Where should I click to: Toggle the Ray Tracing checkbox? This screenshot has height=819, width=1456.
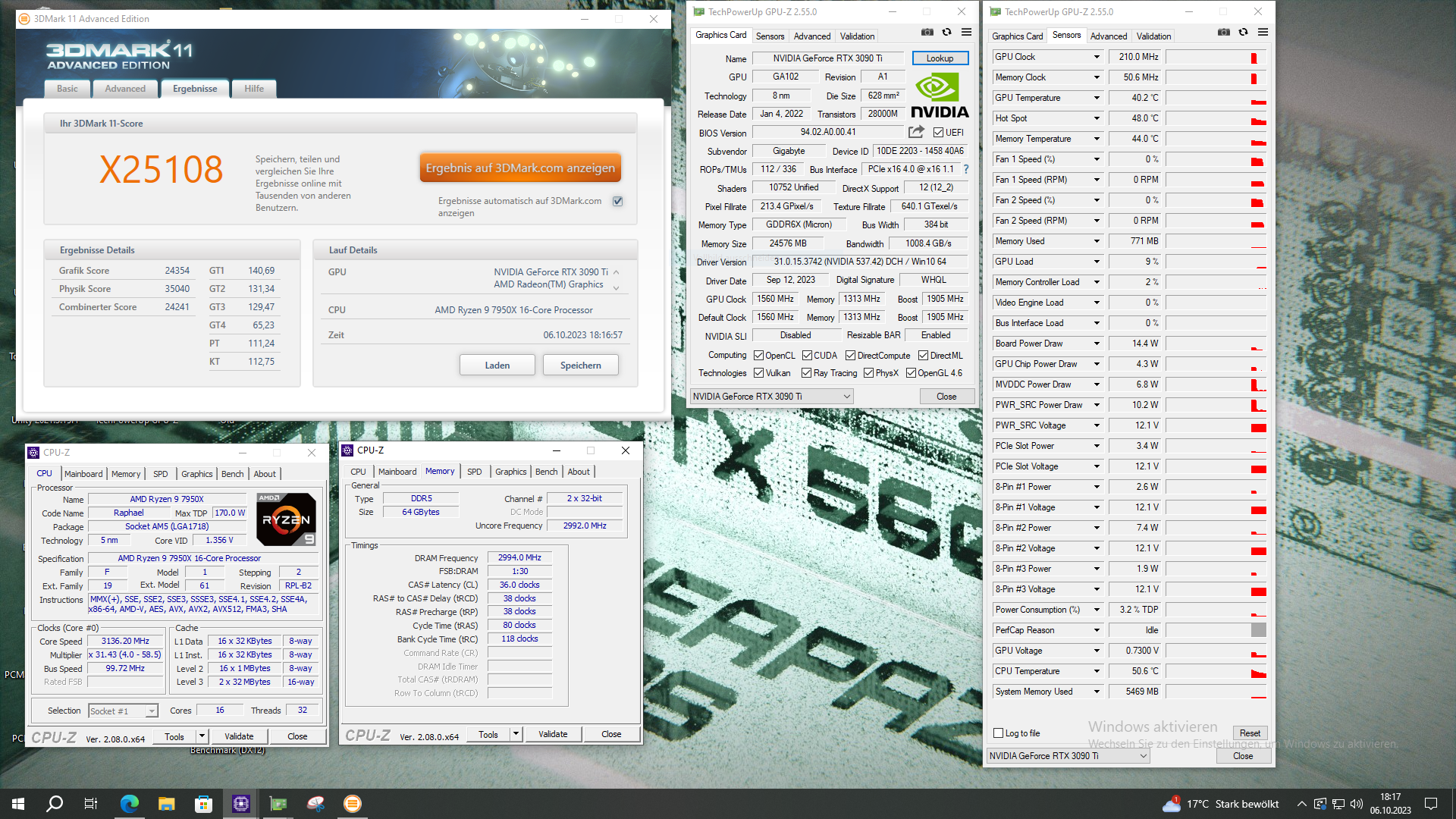pos(807,373)
